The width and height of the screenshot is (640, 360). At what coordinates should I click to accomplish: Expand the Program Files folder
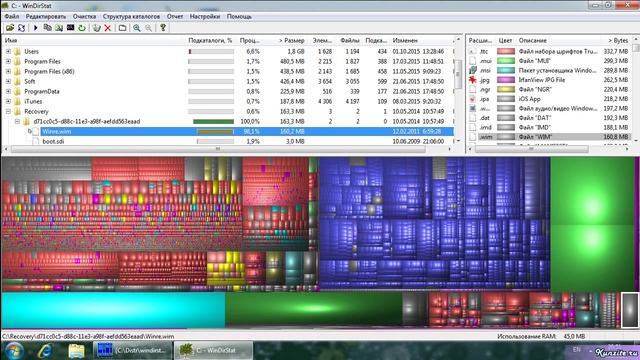8,61
